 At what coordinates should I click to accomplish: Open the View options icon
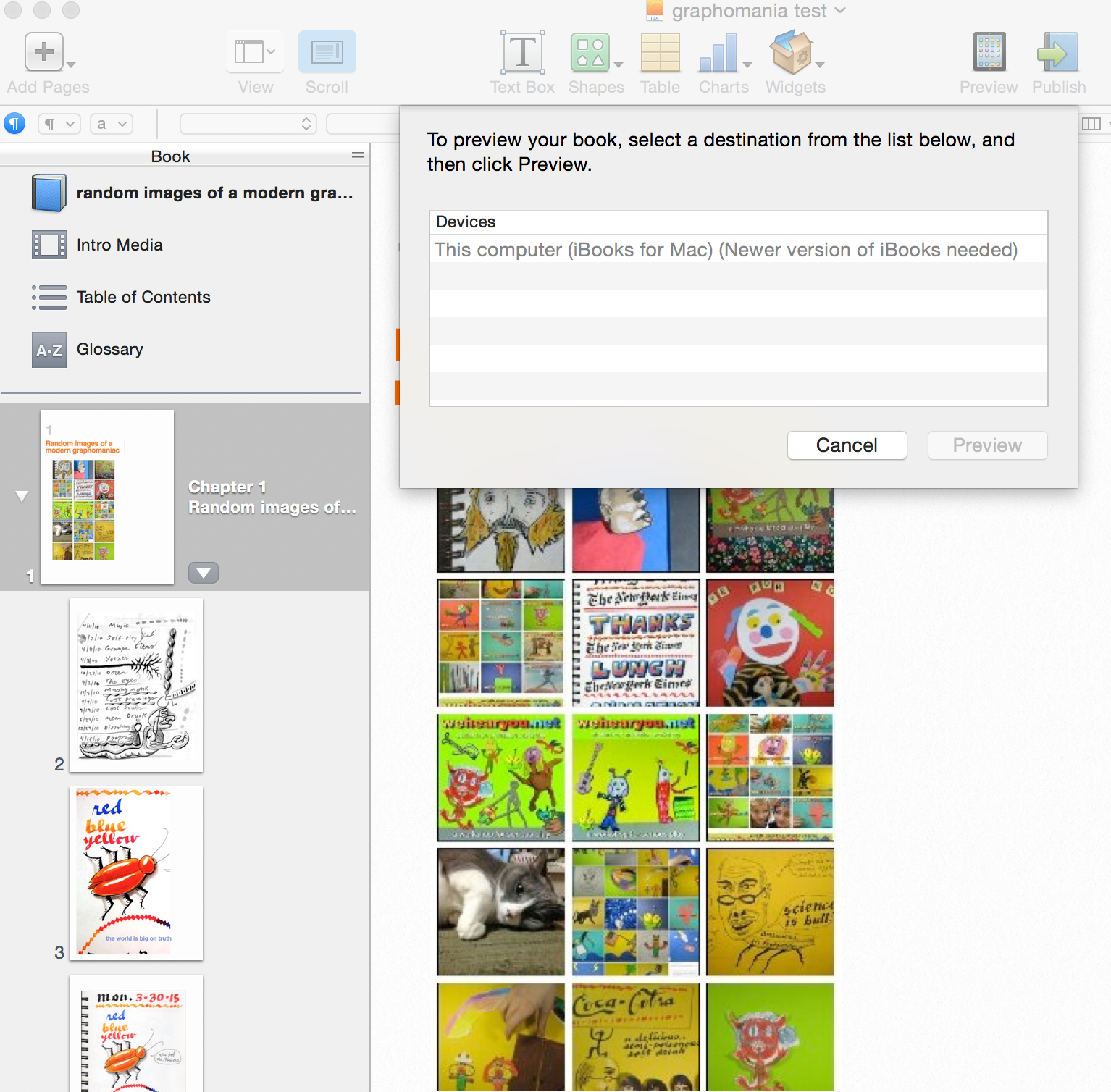pos(255,52)
